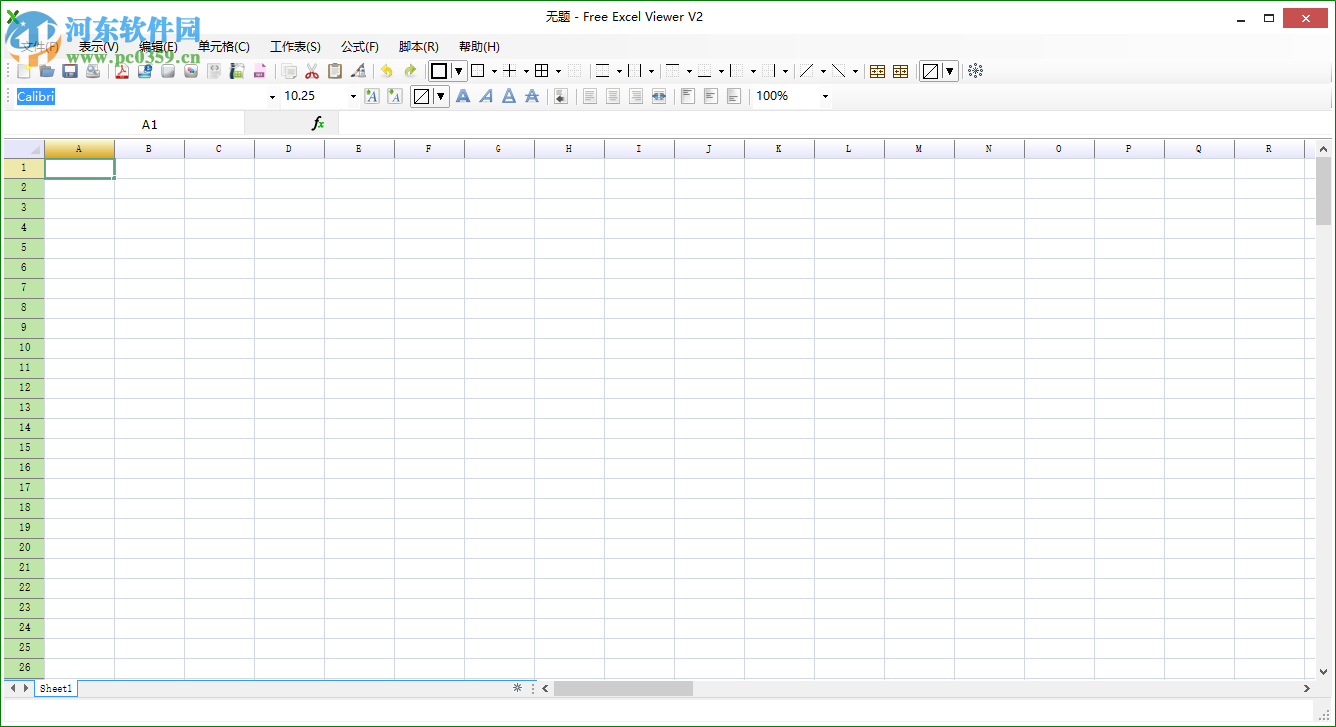1336x727 pixels.
Task: Toggle bold formatting on the cell
Action: [463, 95]
